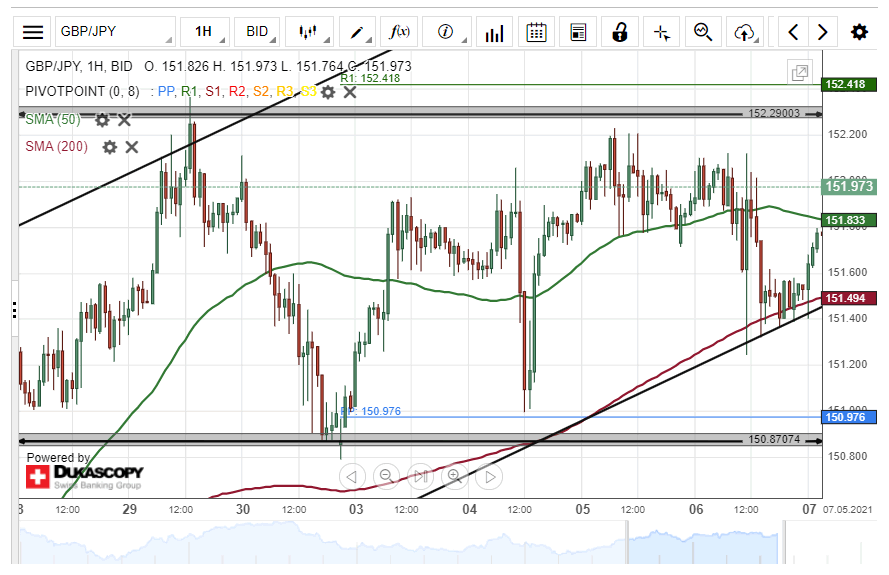The height and width of the screenshot is (575, 889).
Task: Click the bar chart volume icon
Action: 493,32
